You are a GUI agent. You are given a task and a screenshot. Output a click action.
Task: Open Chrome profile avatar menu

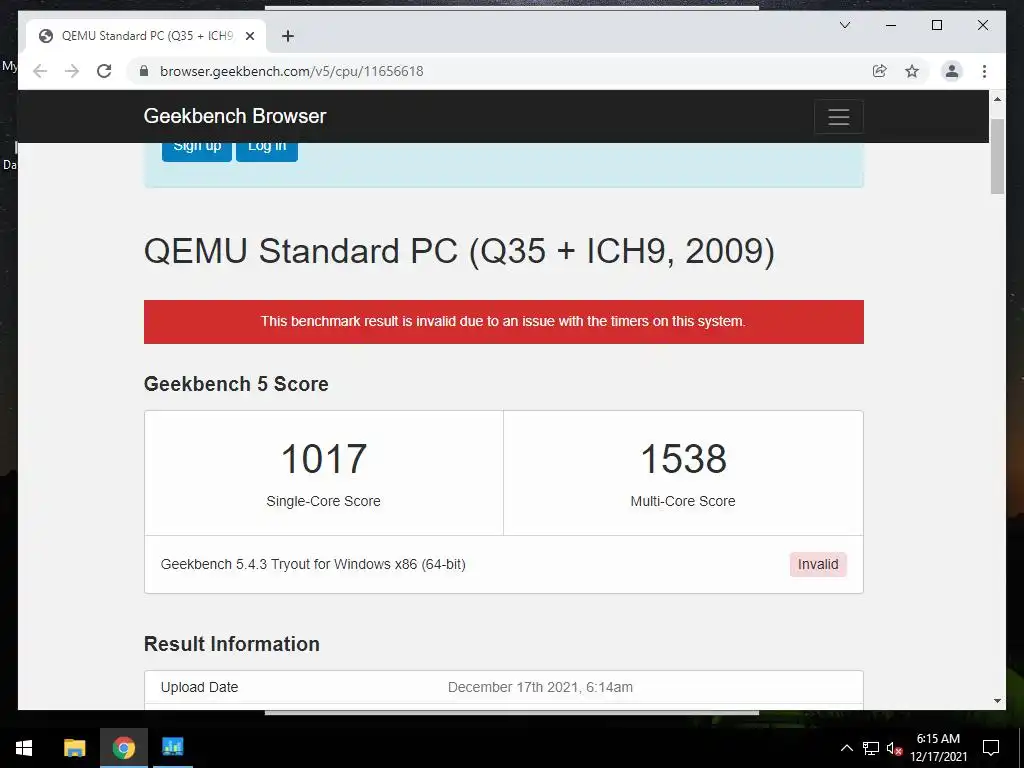tap(952, 71)
